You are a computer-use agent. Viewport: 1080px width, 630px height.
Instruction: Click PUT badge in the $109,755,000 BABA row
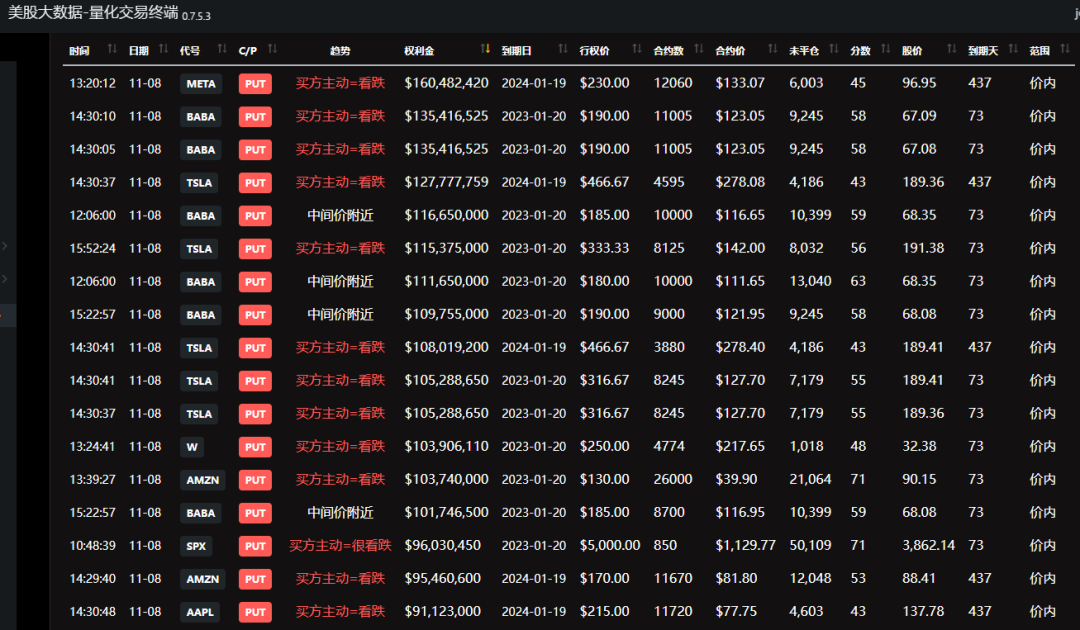[256, 315]
